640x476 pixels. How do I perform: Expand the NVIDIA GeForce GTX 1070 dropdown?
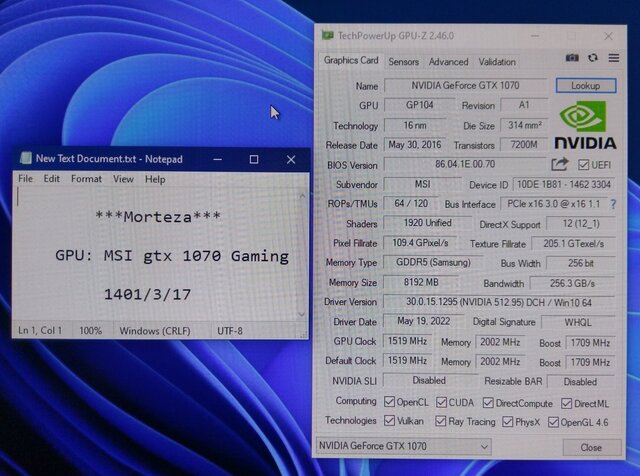tap(544, 446)
